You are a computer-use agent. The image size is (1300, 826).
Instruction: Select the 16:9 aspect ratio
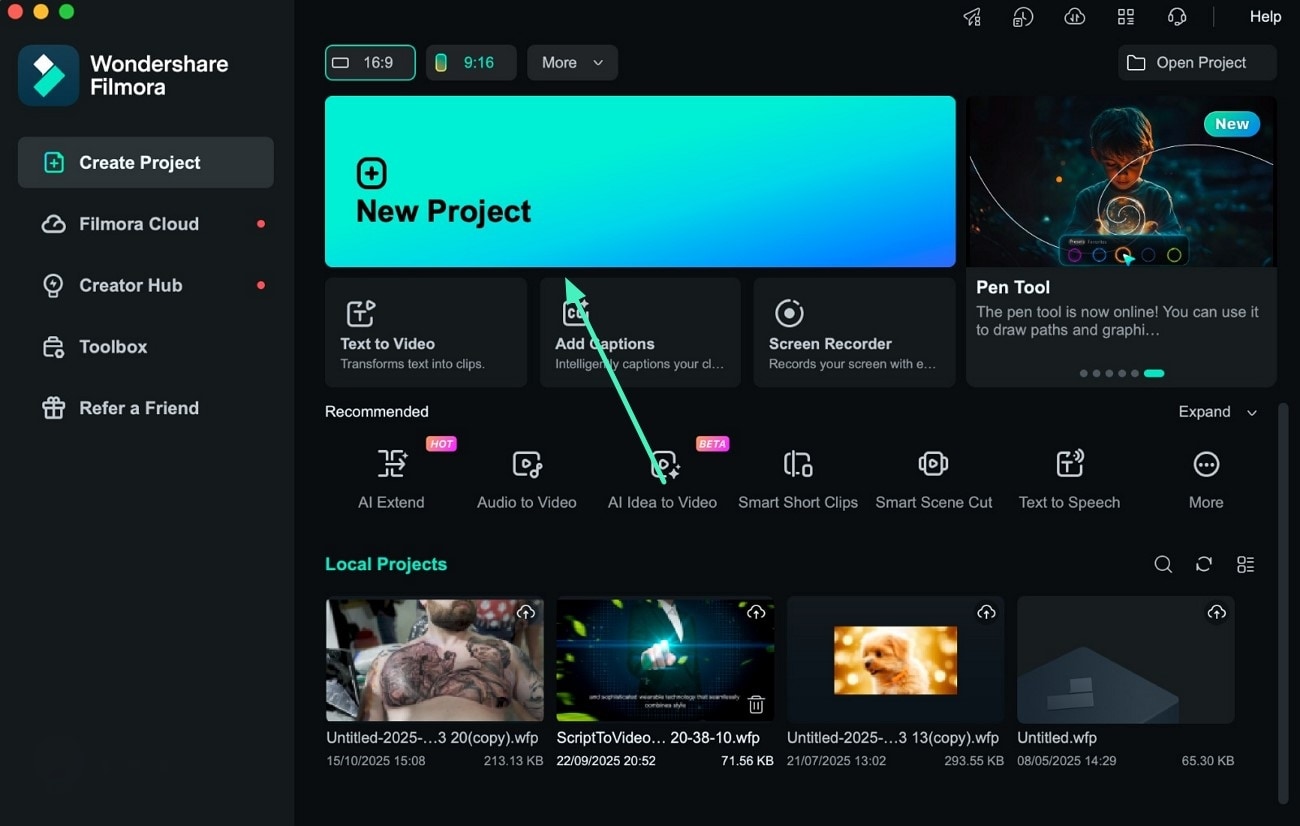point(370,62)
